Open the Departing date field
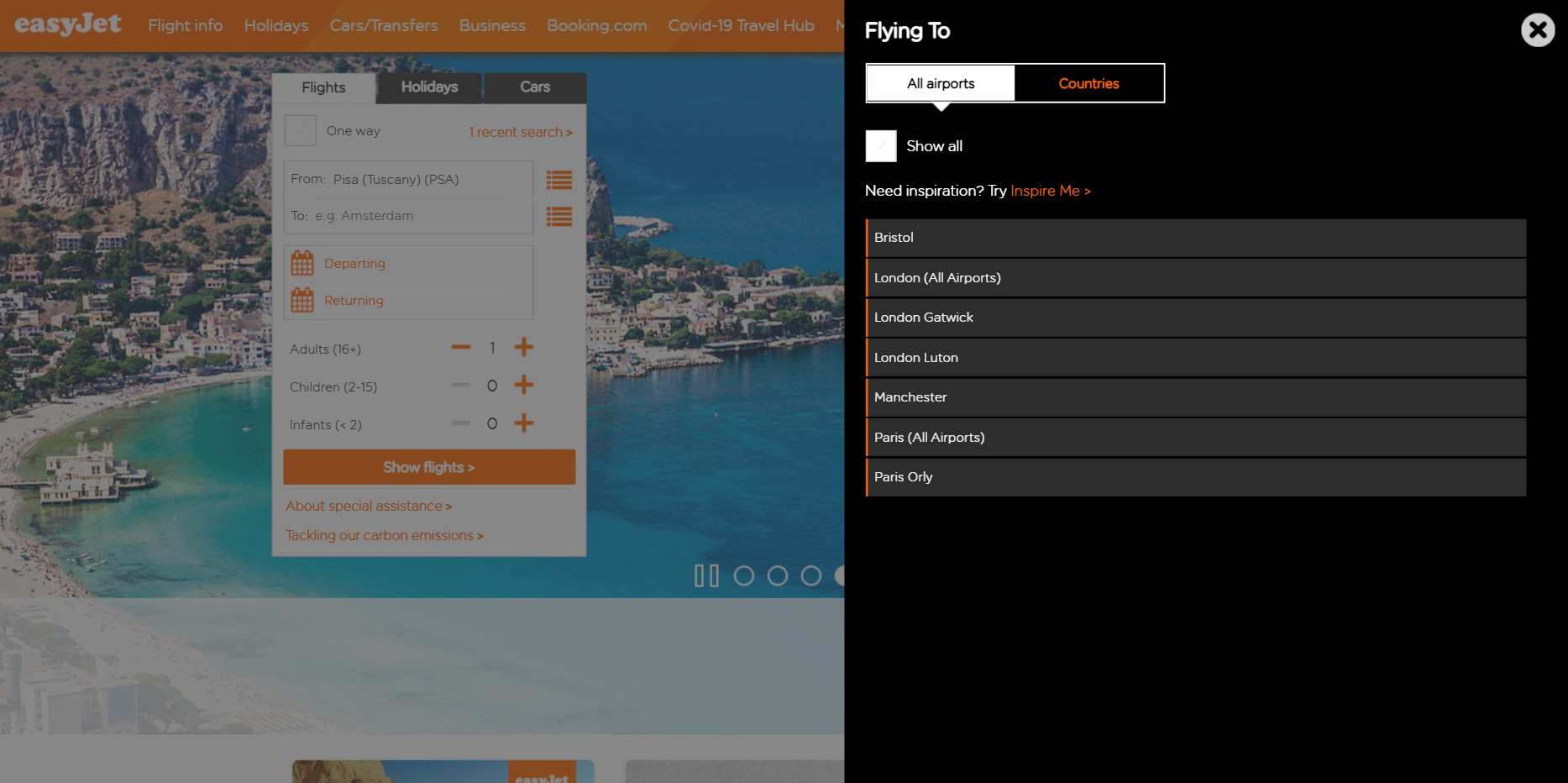This screenshot has width=1568, height=783. (408, 264)
